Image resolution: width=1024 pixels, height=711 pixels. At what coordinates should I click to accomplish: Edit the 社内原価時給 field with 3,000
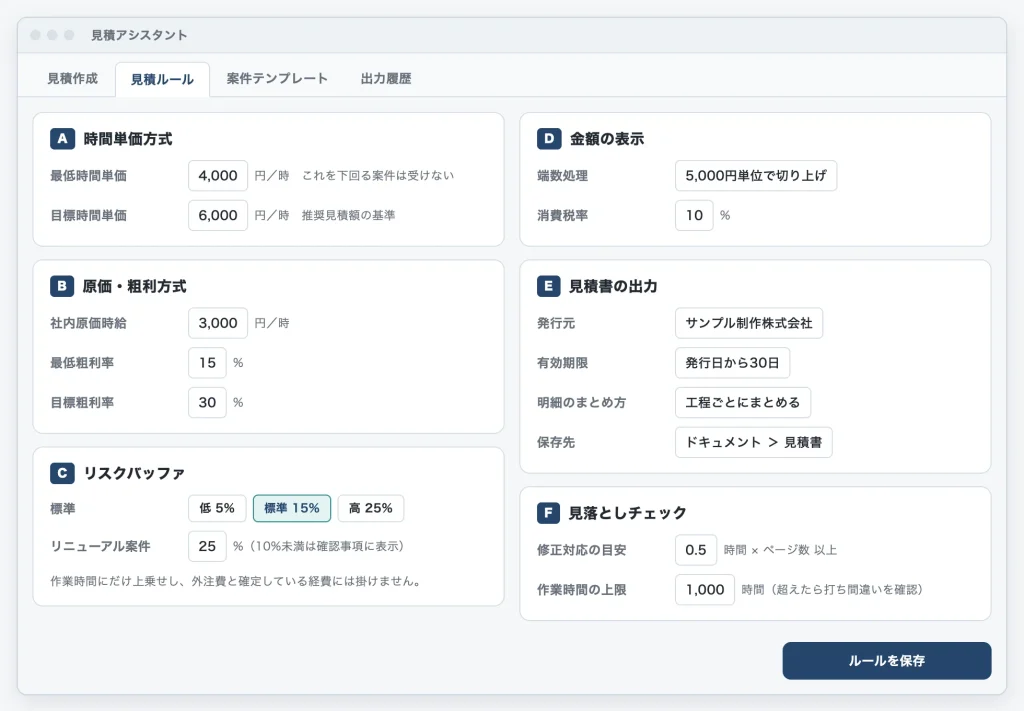(218, 323)
